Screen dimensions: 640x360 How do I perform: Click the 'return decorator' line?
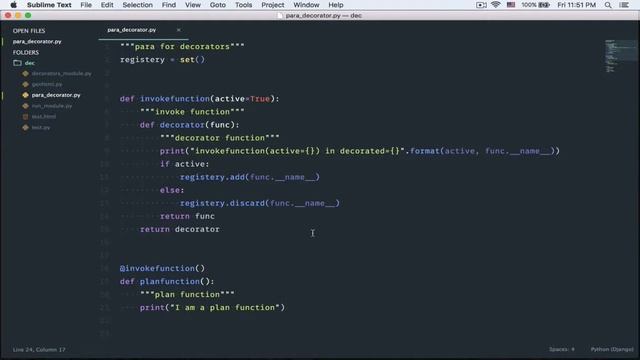[x=180, y=229]
